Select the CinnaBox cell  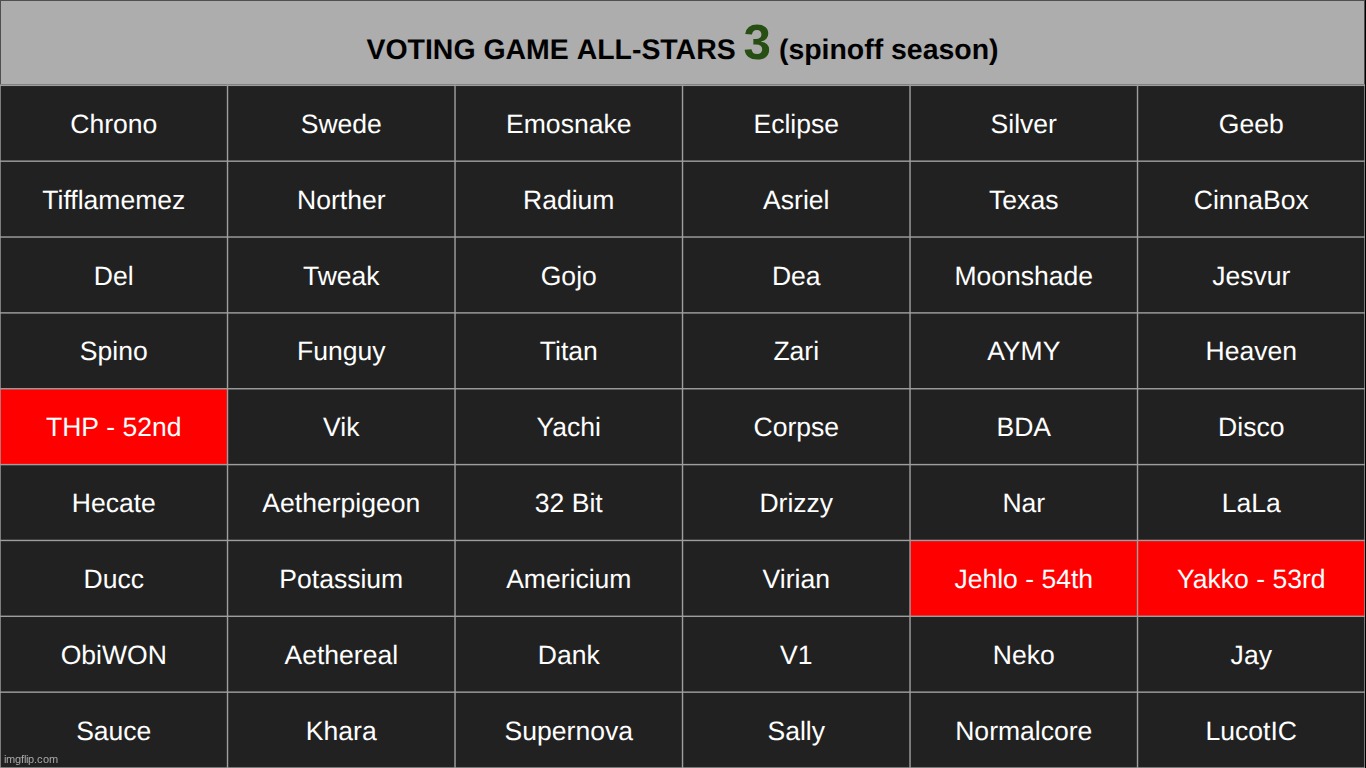tap(1251, 200)
